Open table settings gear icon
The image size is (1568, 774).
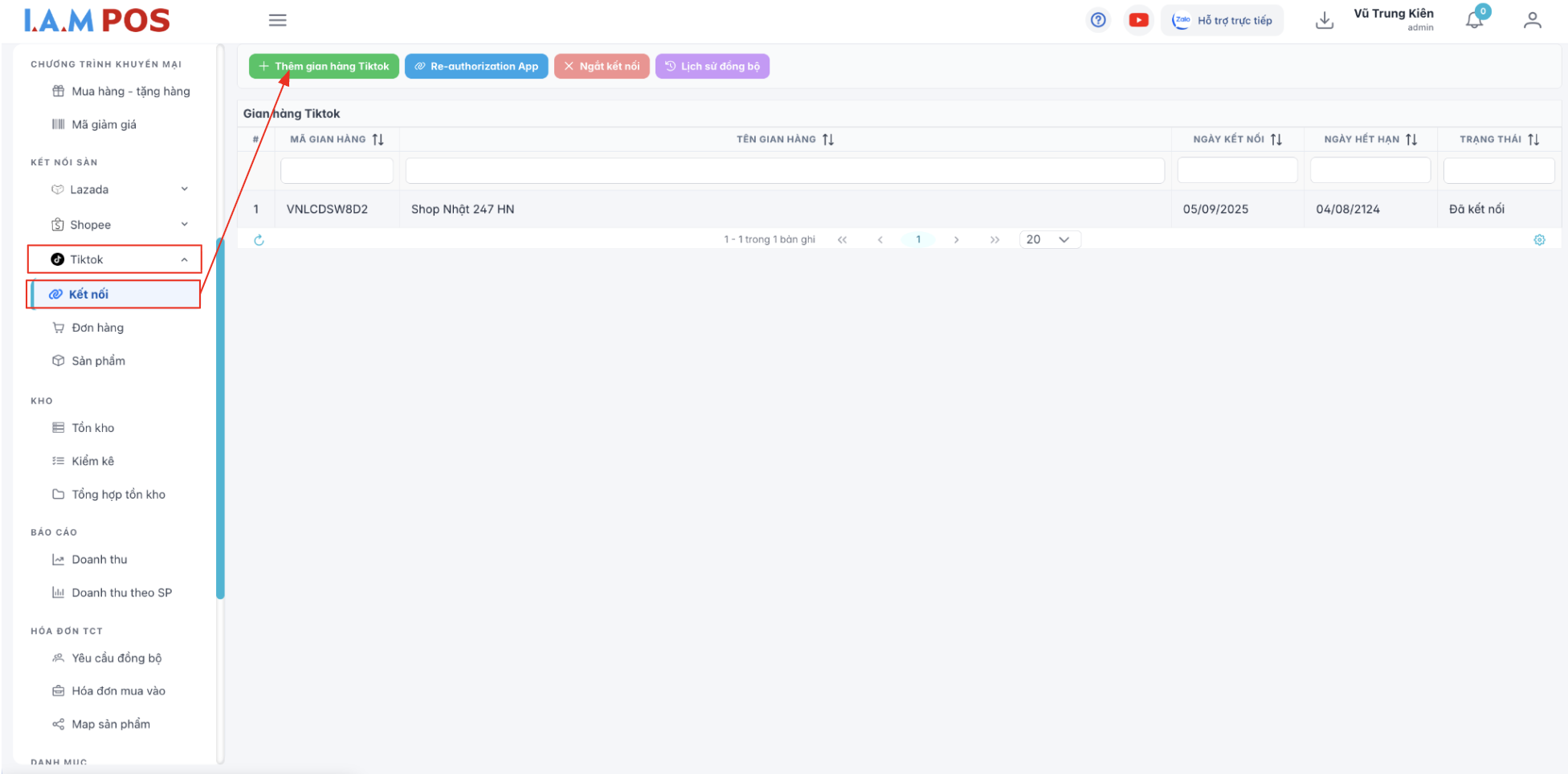pos(1539,240)
